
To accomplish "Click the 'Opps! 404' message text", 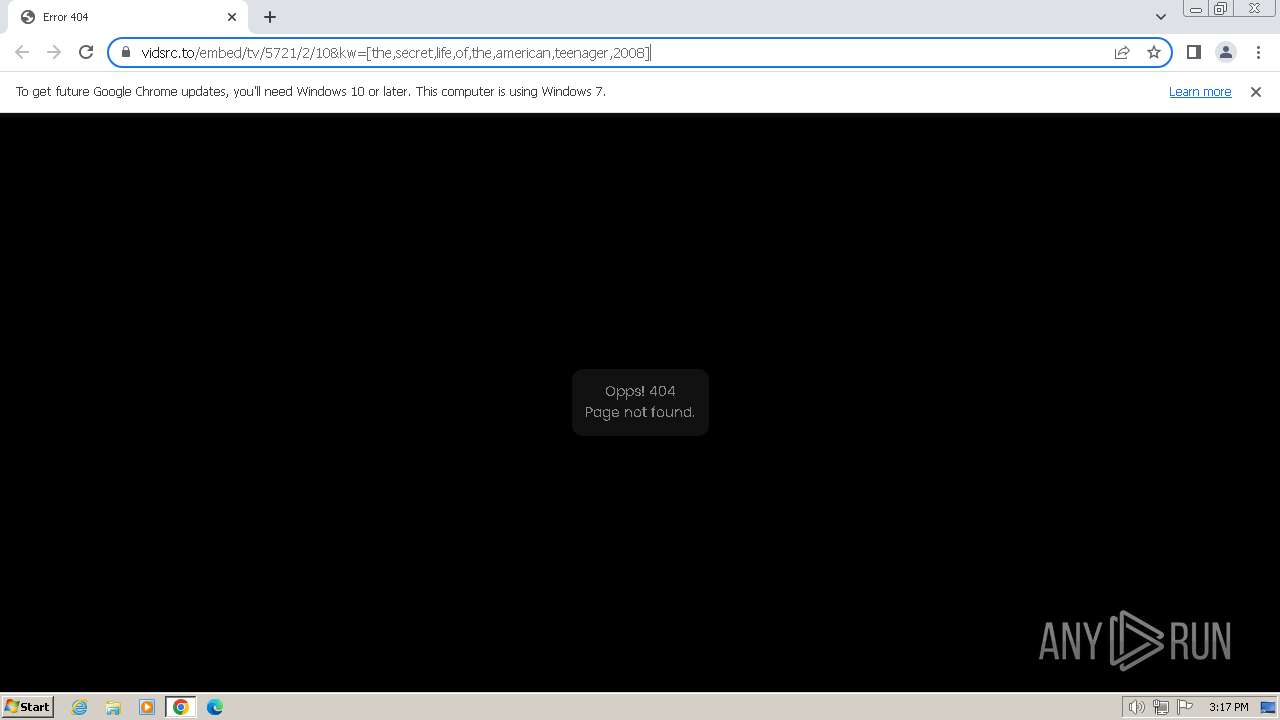I will click(640, 391).
